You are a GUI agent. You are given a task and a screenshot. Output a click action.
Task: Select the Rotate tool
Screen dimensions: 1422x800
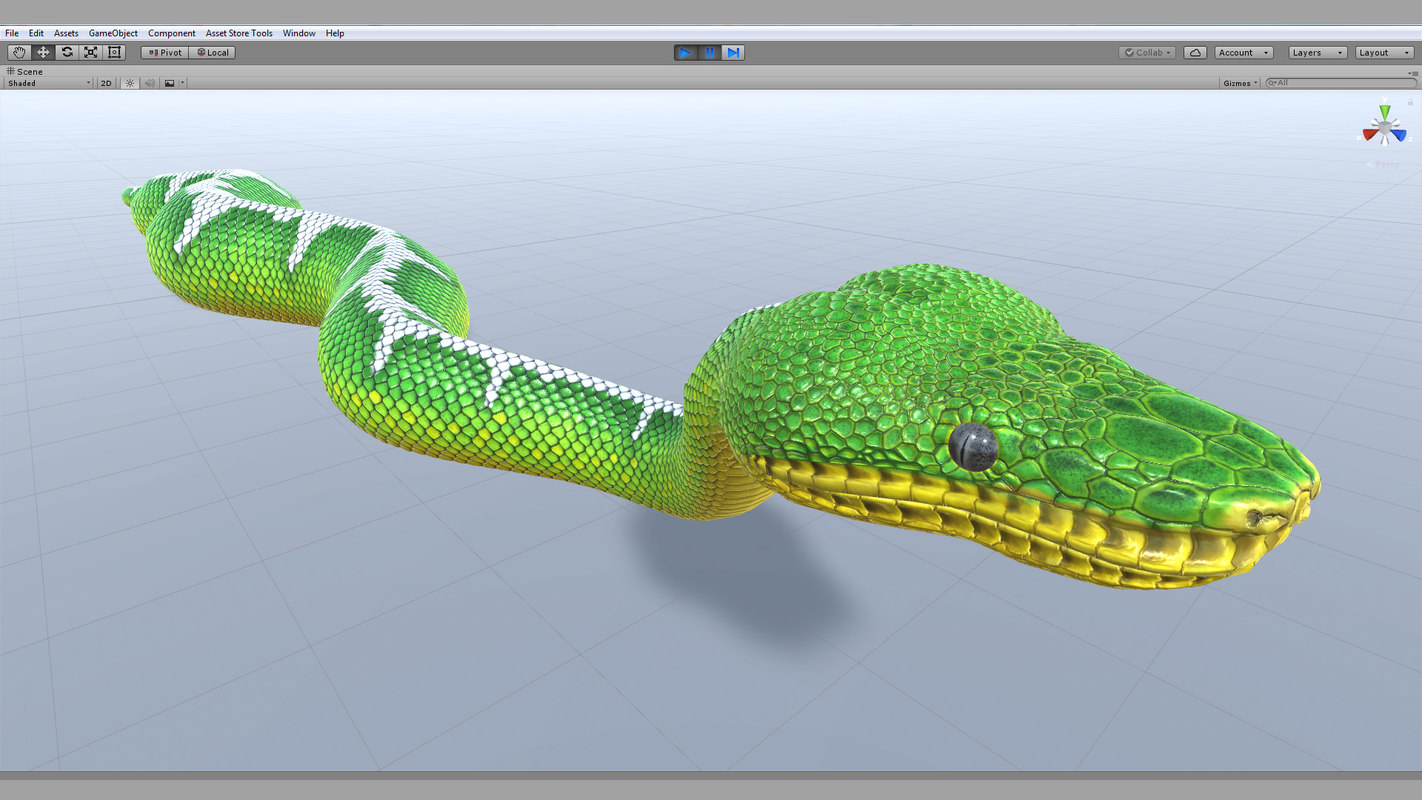[x=66, y=52]
